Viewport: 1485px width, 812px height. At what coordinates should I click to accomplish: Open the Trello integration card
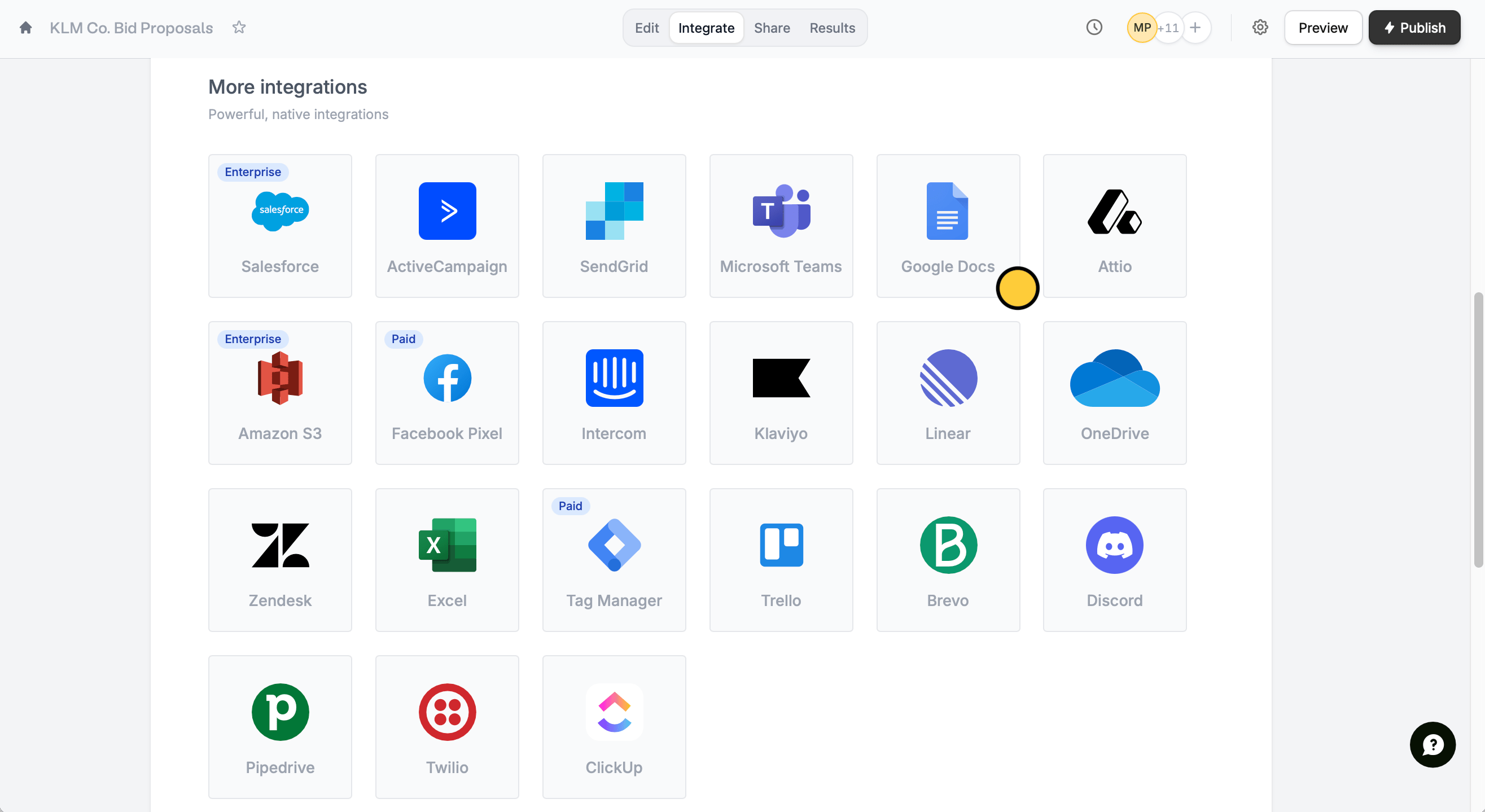tap(781, 560)
